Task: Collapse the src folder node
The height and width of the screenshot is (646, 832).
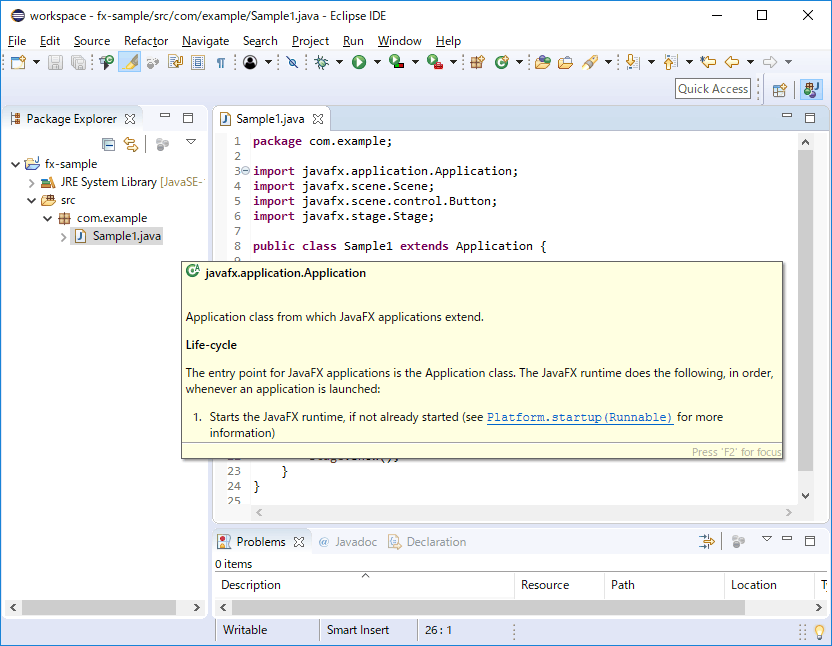Action: tap(31, 201)
